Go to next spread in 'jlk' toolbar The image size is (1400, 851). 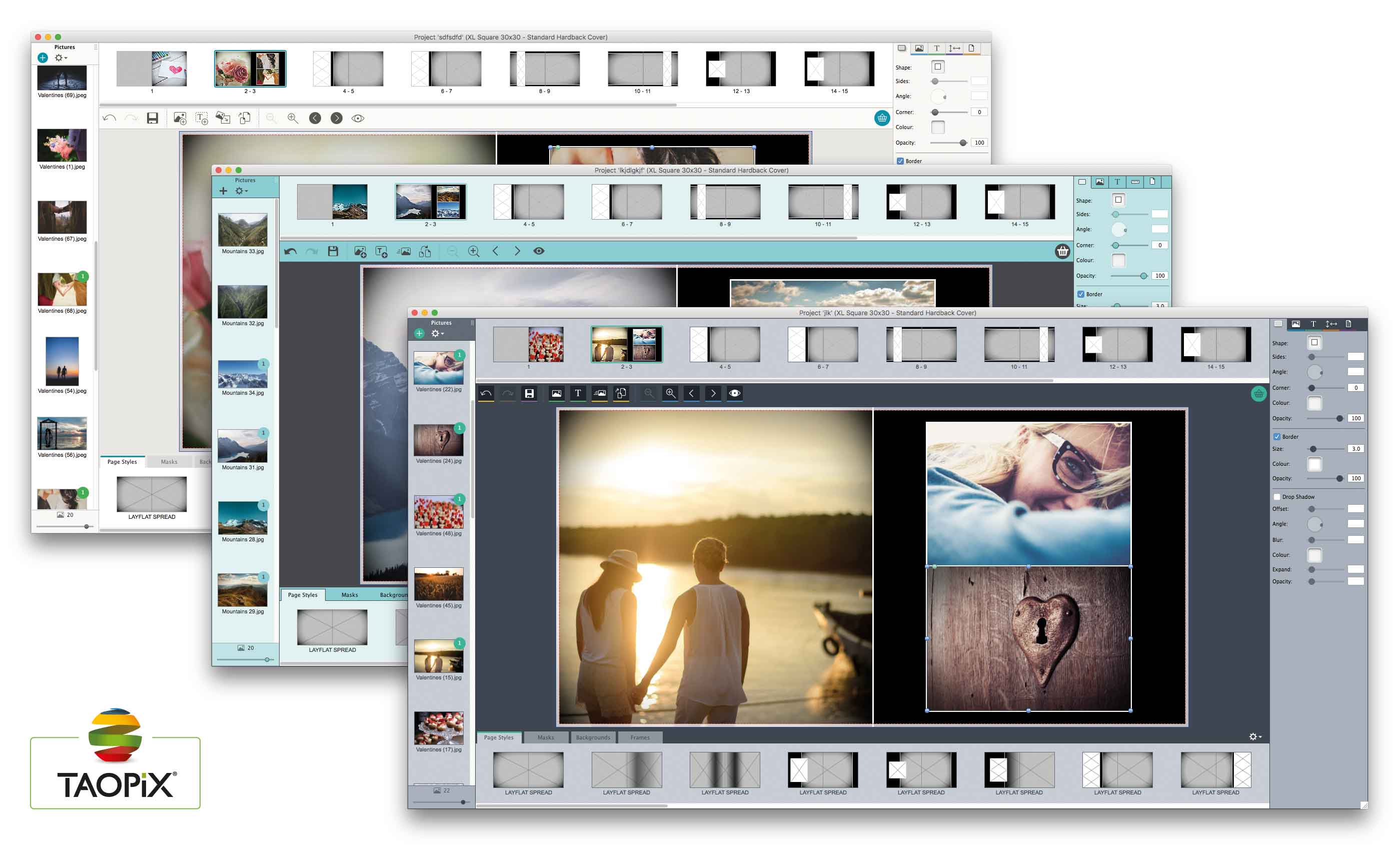coord(713,393)
